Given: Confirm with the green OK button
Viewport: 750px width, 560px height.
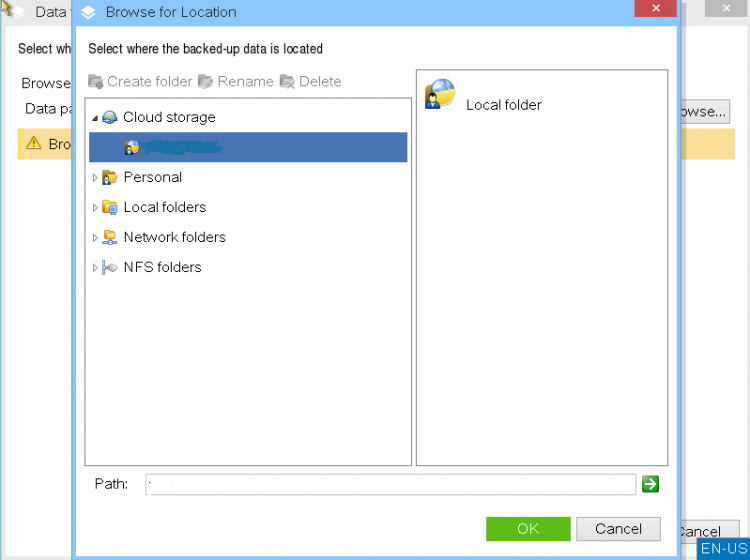Looking at the screenshot, I should tap(528, 529).
